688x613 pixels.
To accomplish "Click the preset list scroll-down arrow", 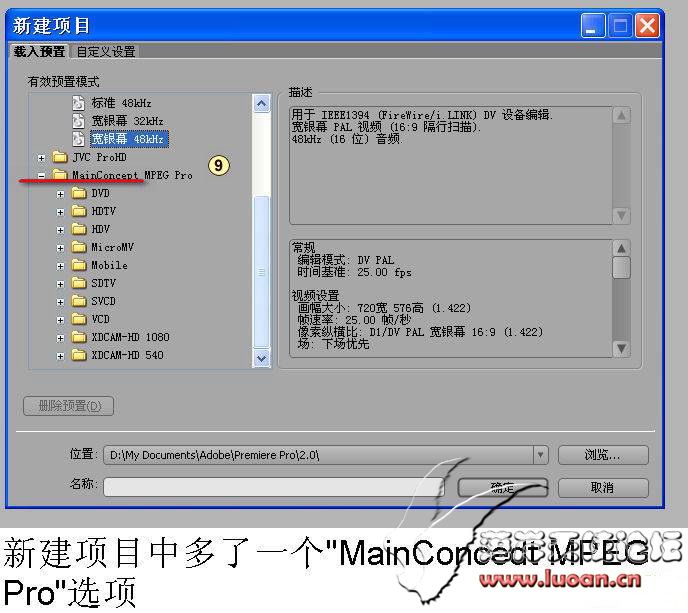I will point(262,358).
